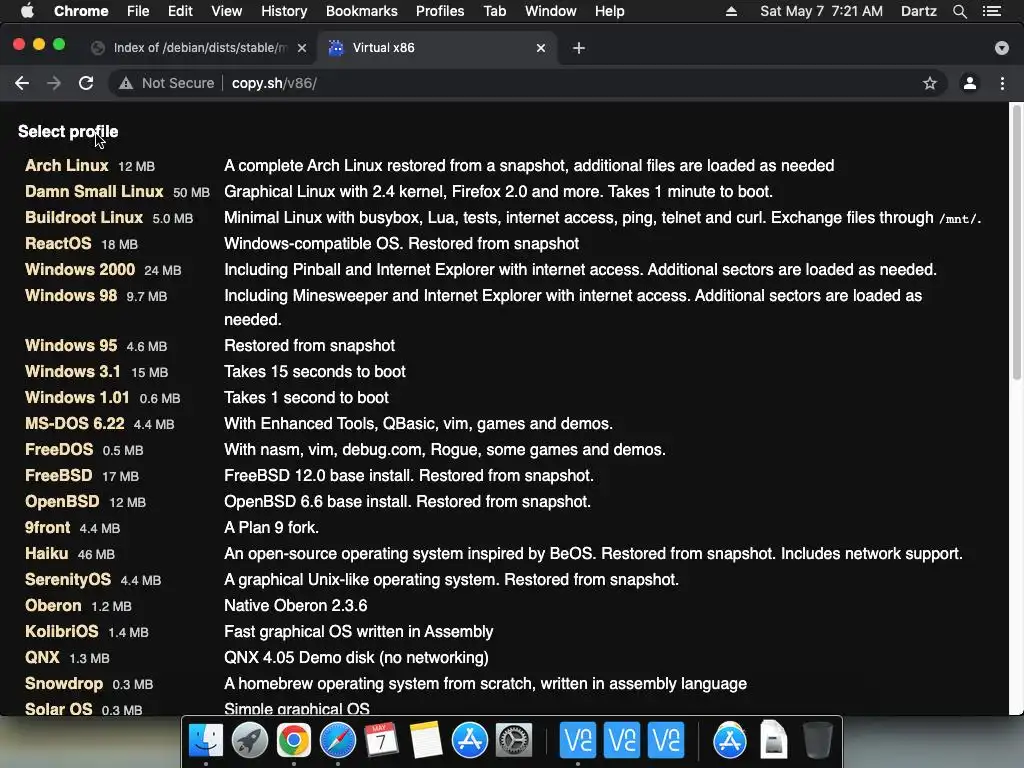Boot the Snowdrop profile
The height and width of the screenshot is (768, 1024).
click(64, 684)
